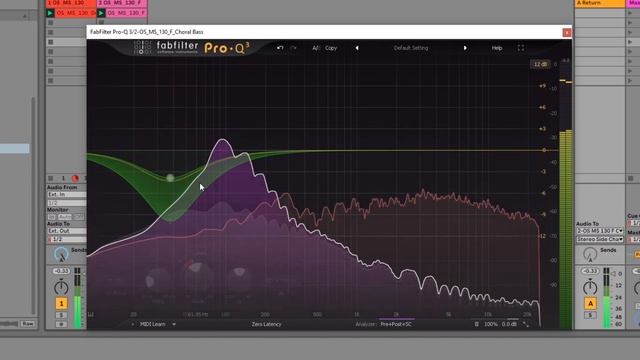Copy the current EQ state

[331, 48]
